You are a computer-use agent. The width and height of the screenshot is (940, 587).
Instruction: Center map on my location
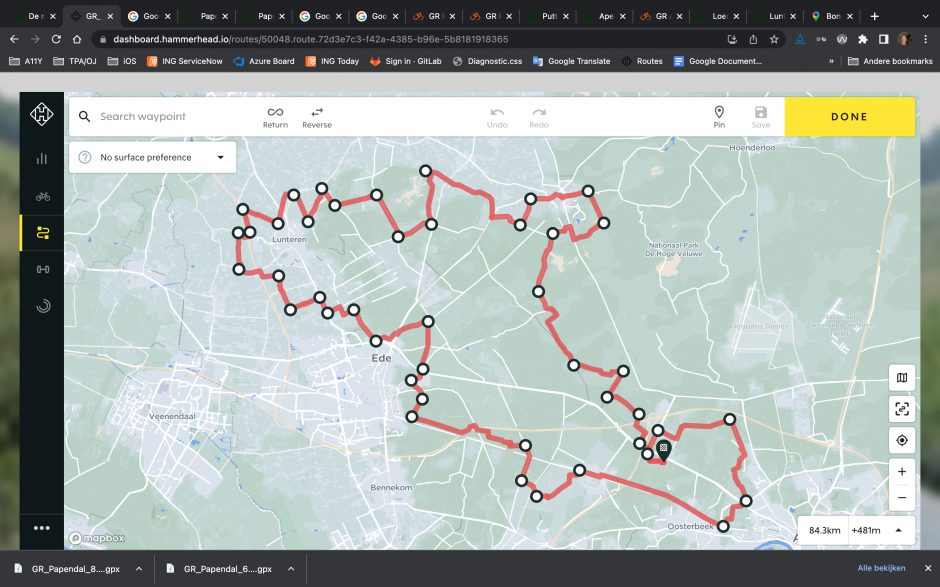click(x=902, y=440)
